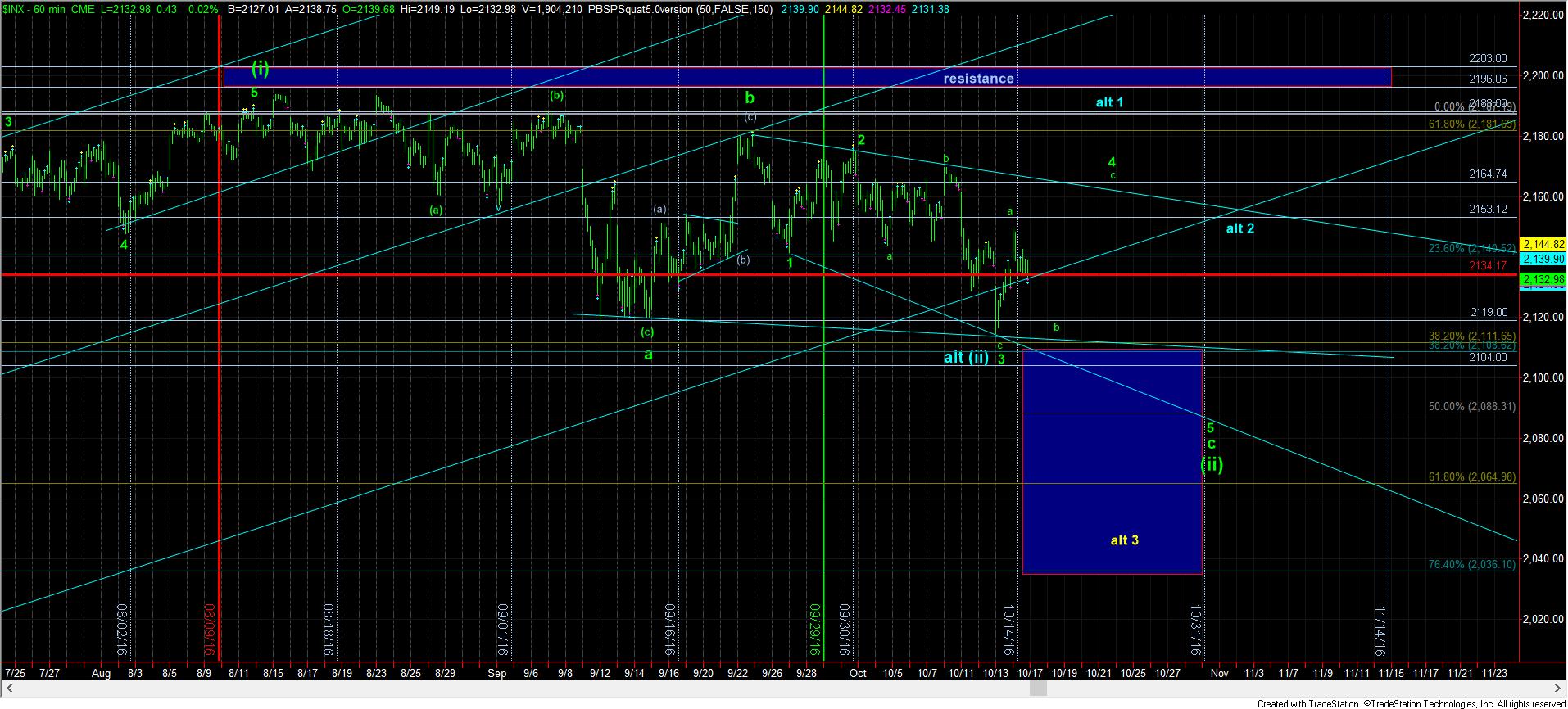The height and width of the screenshot is (709, 1568).
Task: Select the blue resistance zone label
Action: (978, 79)
